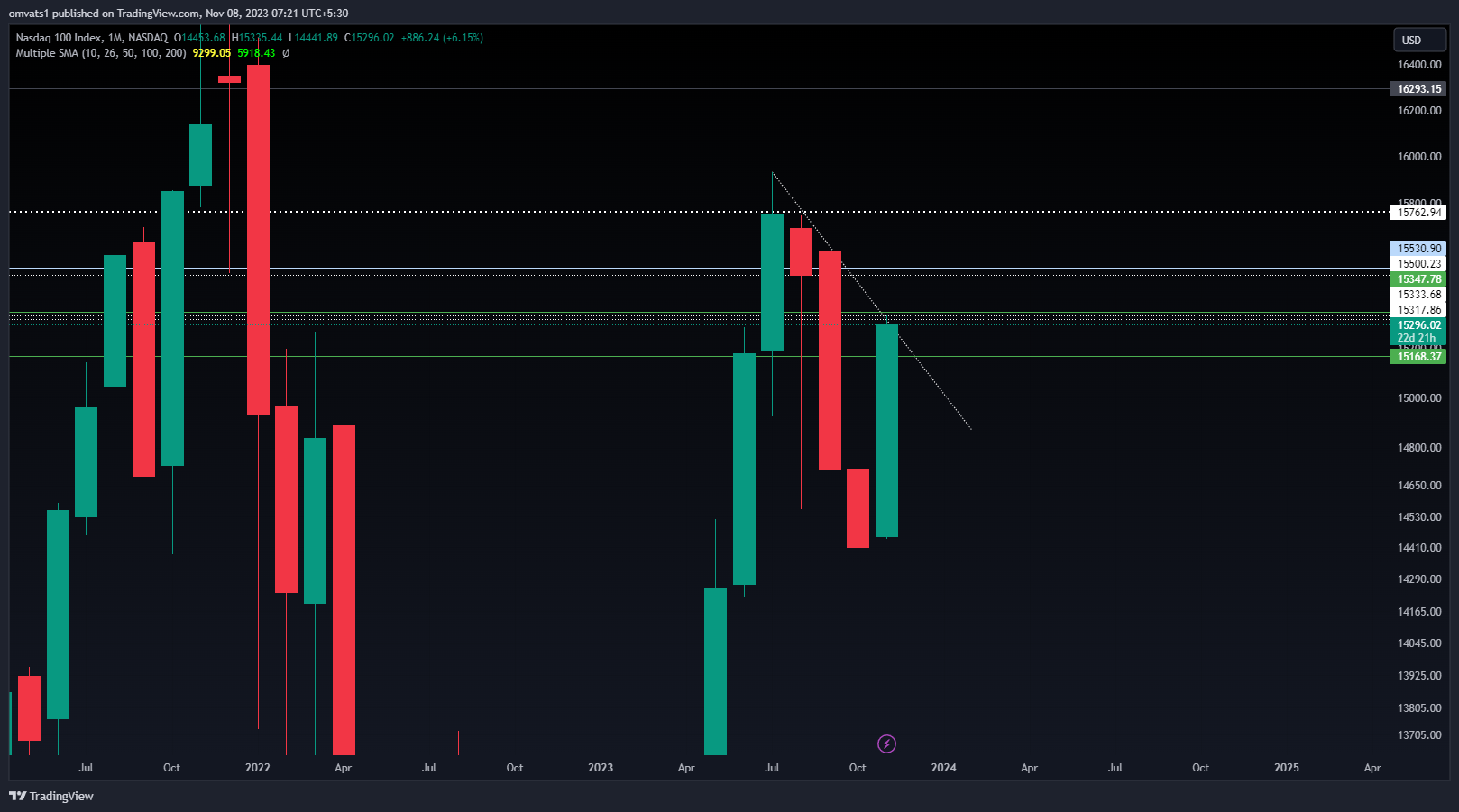Click the 15333.68 price label
Image resolution: width=1459 pixels, height=812 pixels.
[1418, 295]
